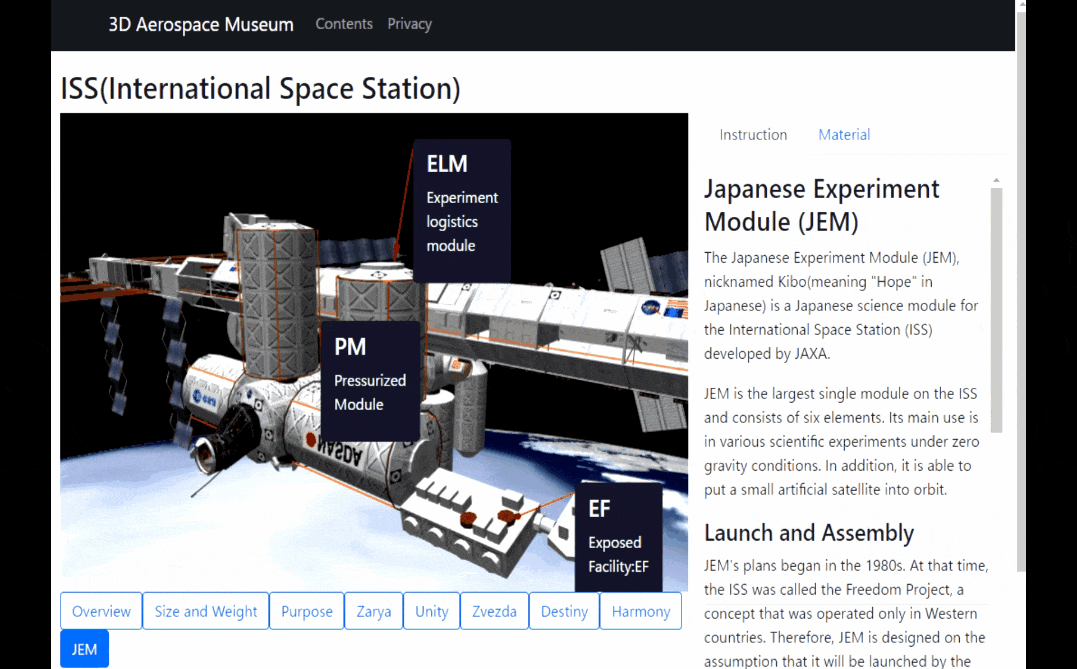This screenshot has width=1077, height=669.
Task: Click the material panel scroll-up arrow
Action: point(996,181)
